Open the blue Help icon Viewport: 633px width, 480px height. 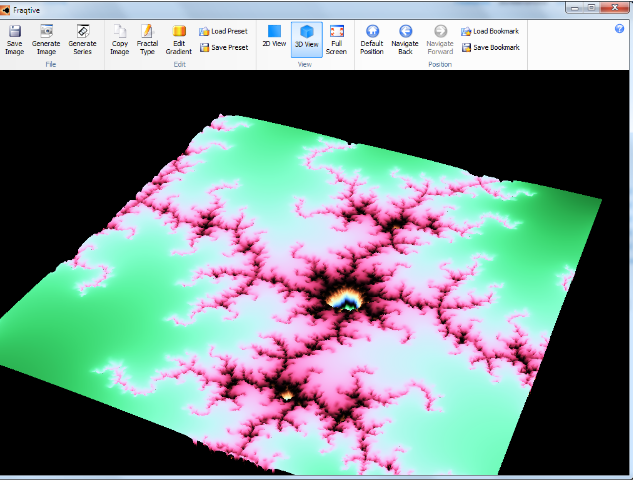point(620,29)
